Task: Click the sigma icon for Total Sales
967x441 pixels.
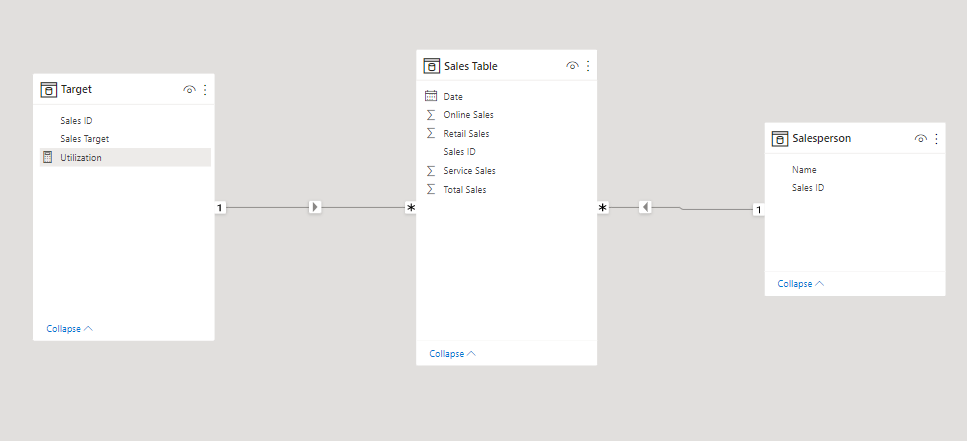Action: pyautogui.click(x=430, y=189)
